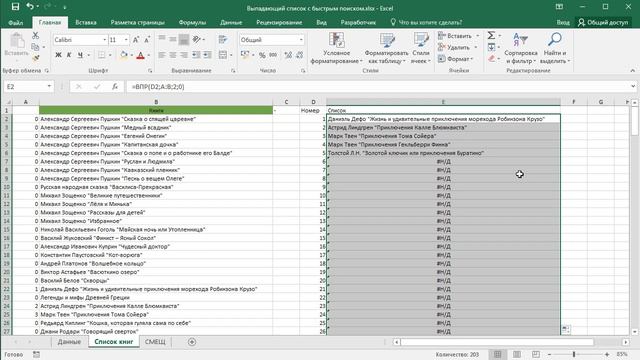Toggle Bold formatting (Ж)
This screenshot has height=360, width=640.
[58, 55]
